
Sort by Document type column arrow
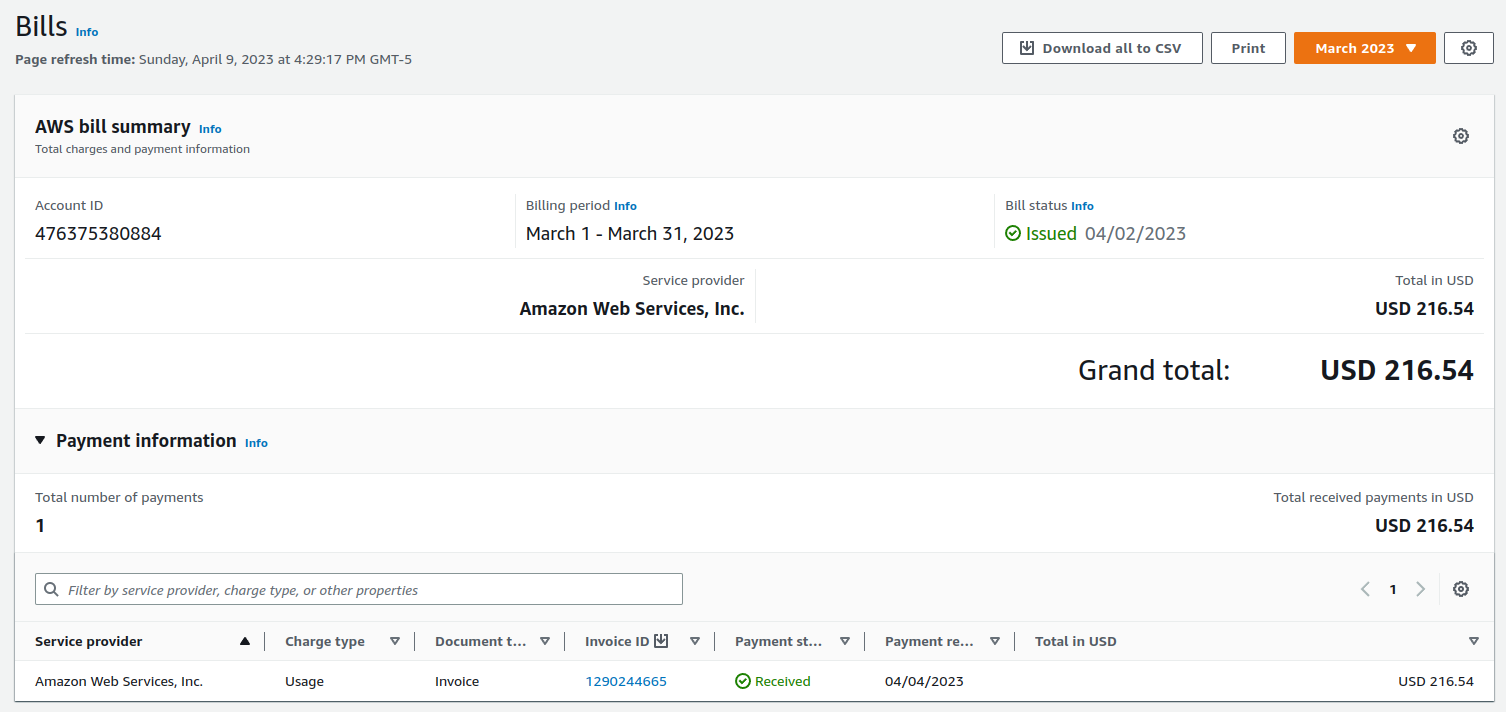(545, 642)
